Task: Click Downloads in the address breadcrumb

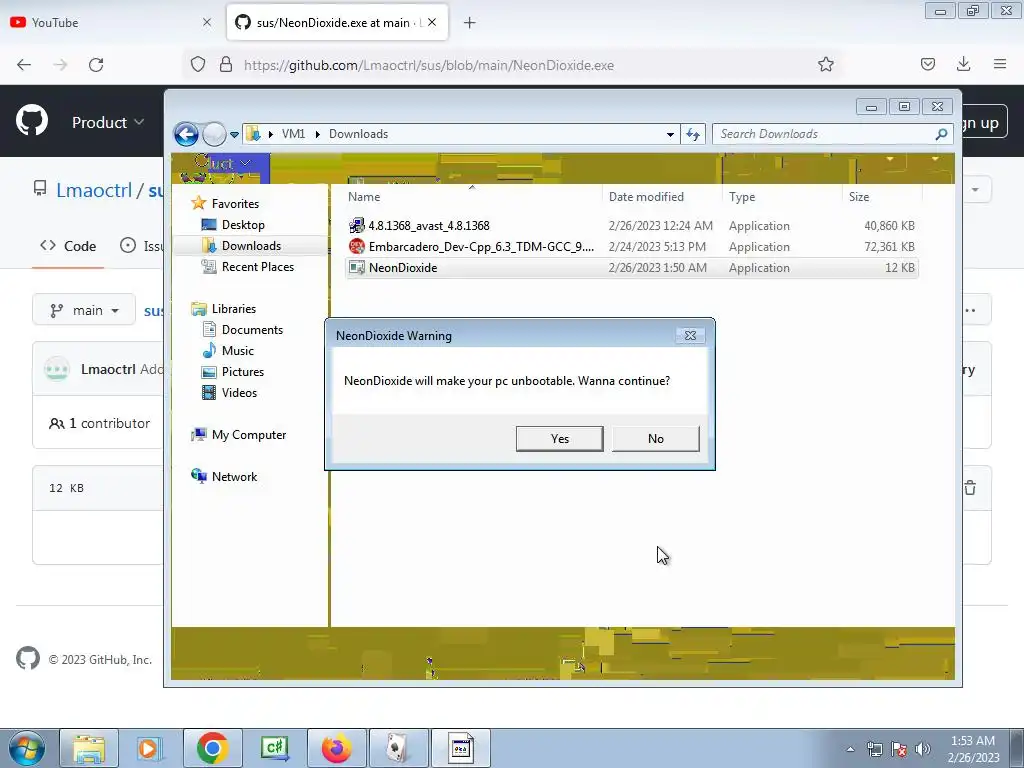Action: (359, 134)
